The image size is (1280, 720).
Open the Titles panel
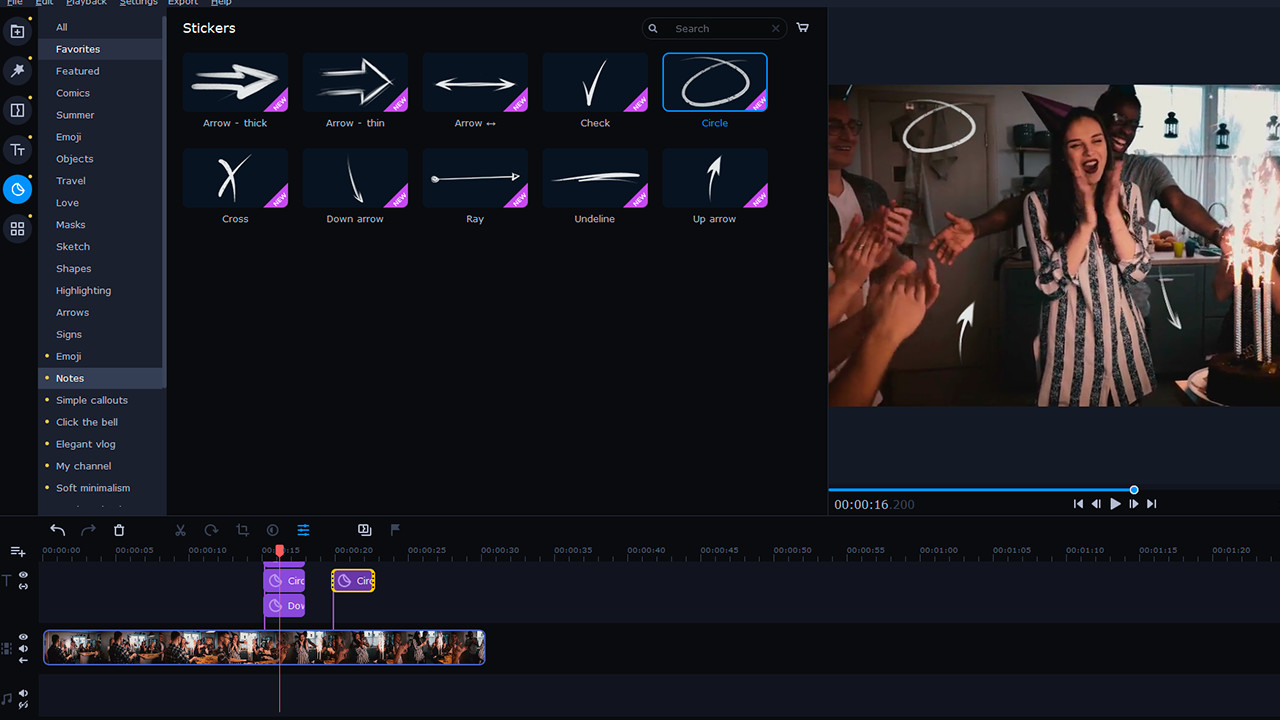16,149
